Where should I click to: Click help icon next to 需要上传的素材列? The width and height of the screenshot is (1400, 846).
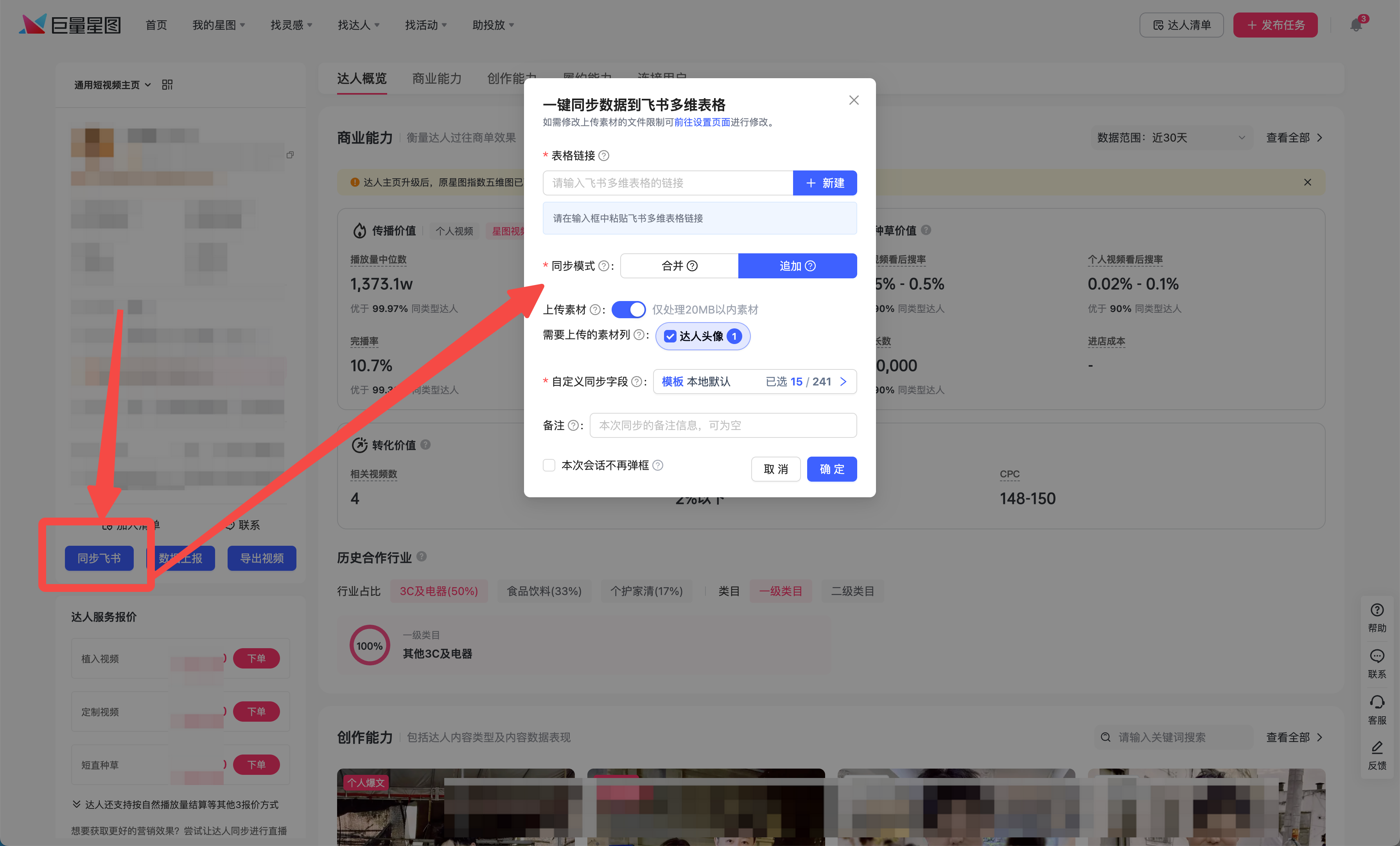click(639, 335)
